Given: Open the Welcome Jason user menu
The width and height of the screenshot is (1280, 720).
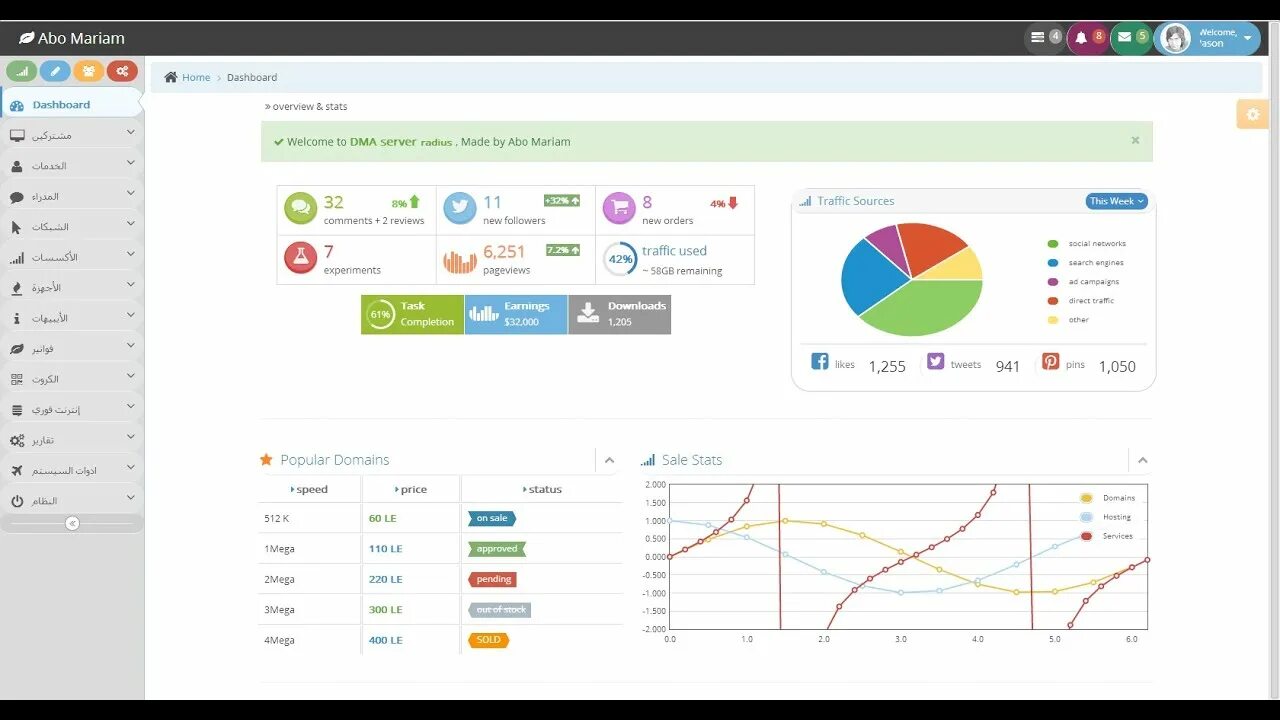Looking at the screenshot, I should point(1207,38).
